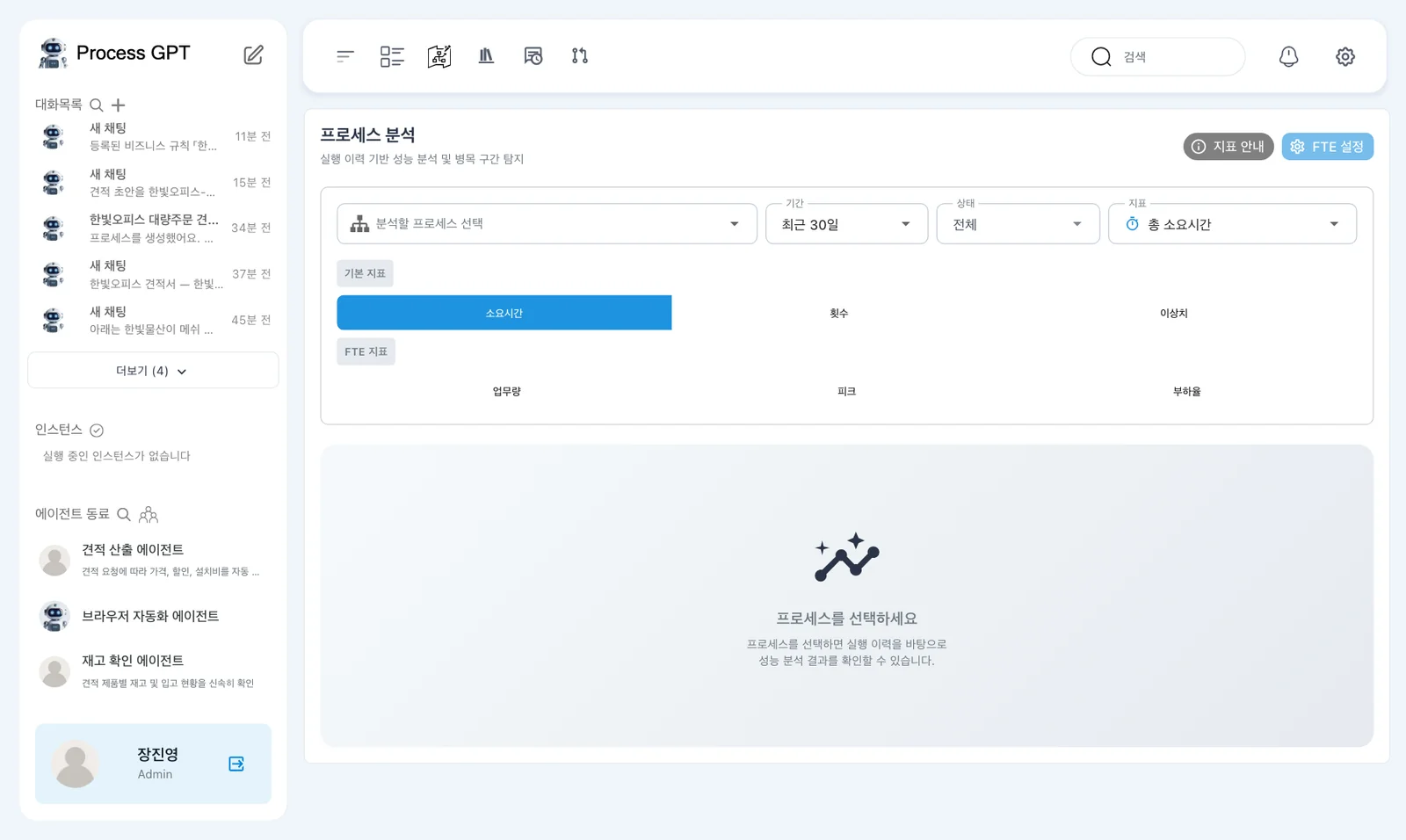1406x840 pixels.
Task: Open the 기간 dropdown showing 최근 30일
Action: coord(847,224)
